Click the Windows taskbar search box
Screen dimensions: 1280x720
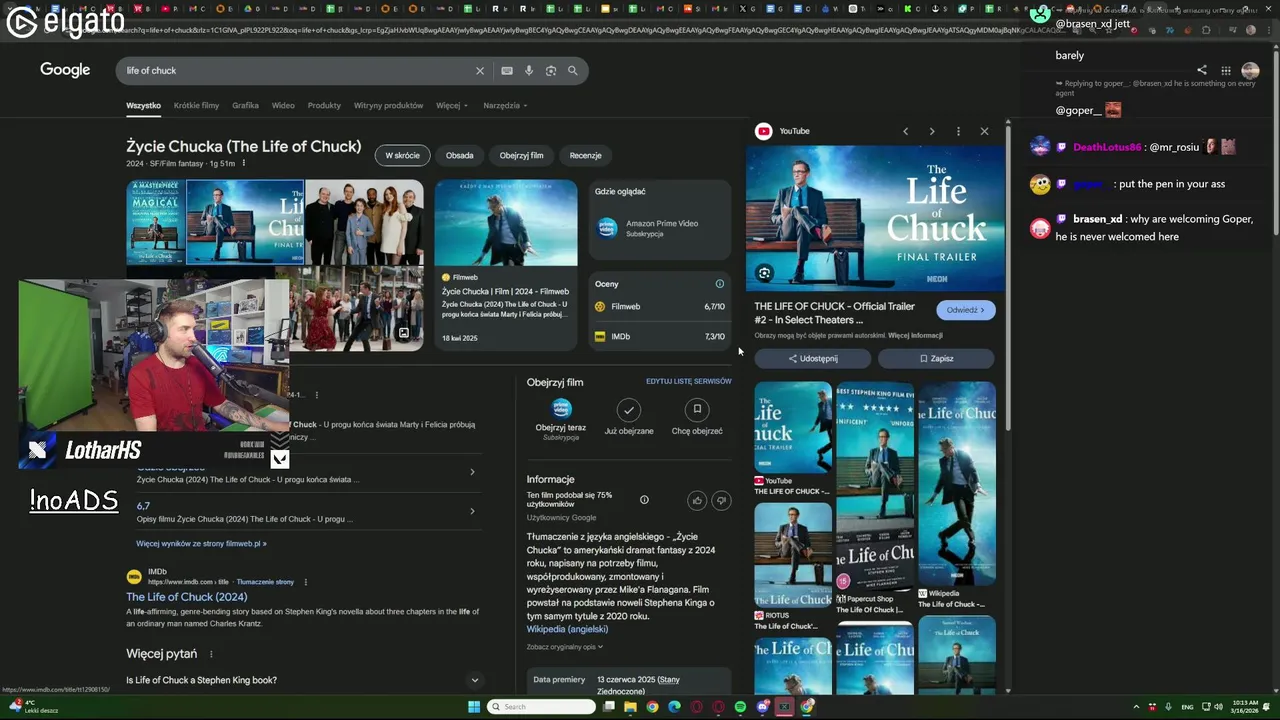point(541,707)
